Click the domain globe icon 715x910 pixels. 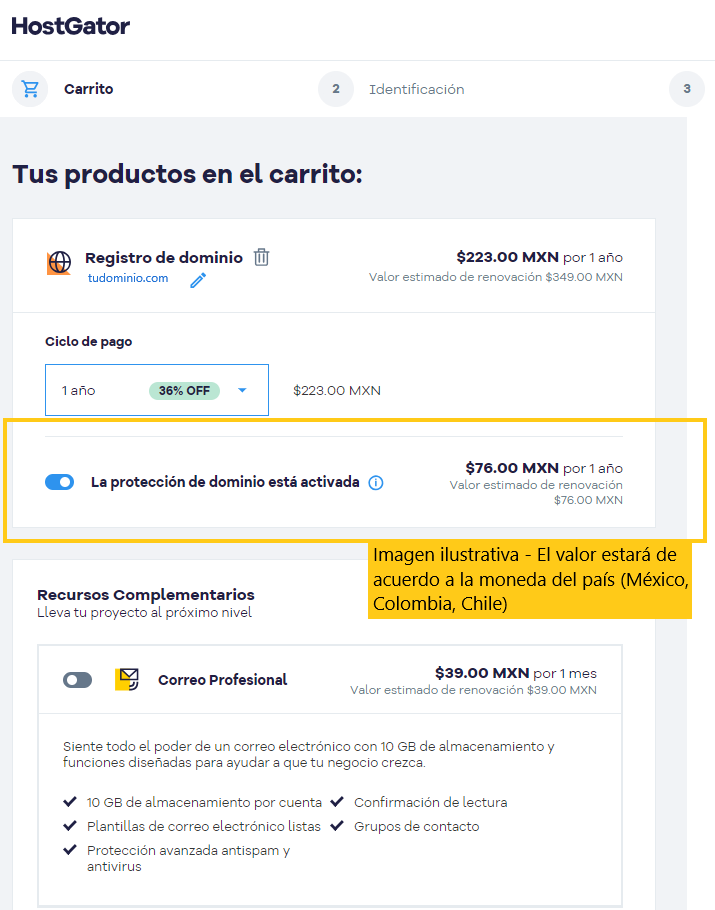(59, 263)
